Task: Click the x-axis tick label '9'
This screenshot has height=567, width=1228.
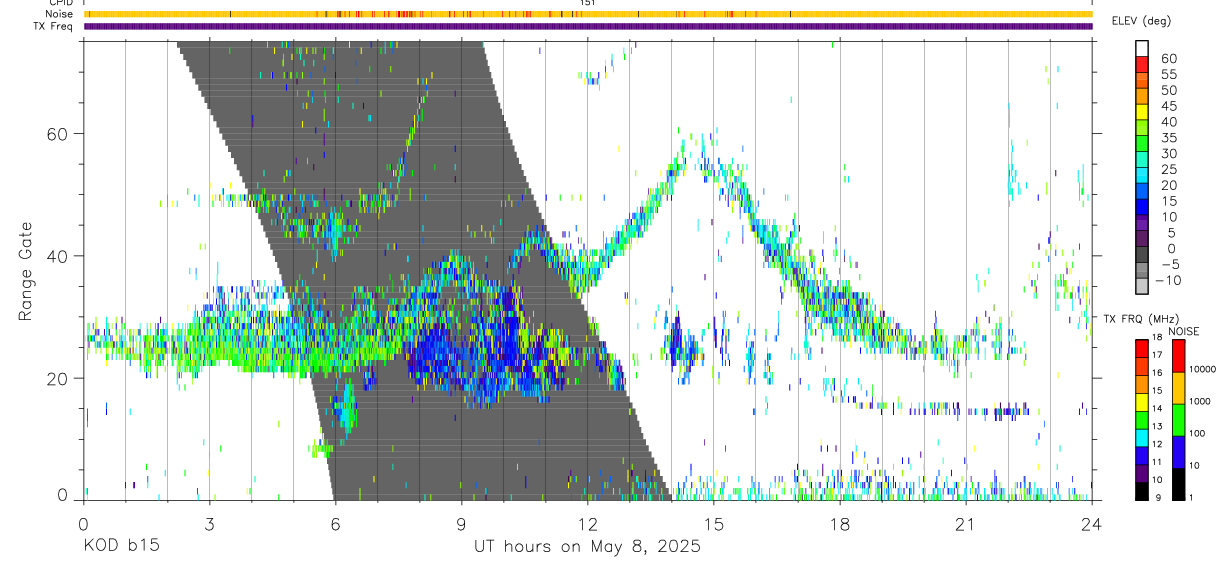Action: (461, 525)
